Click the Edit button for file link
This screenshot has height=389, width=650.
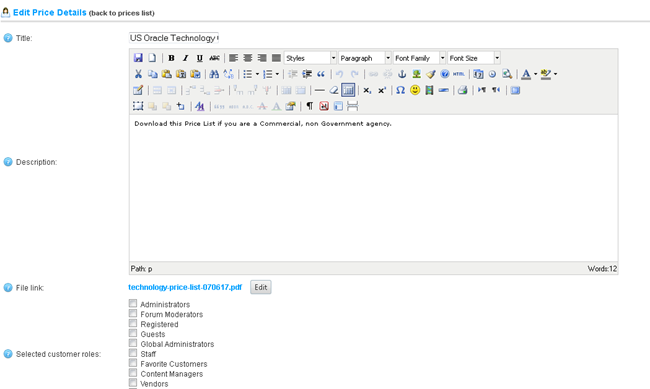click(x=261, y=287)
